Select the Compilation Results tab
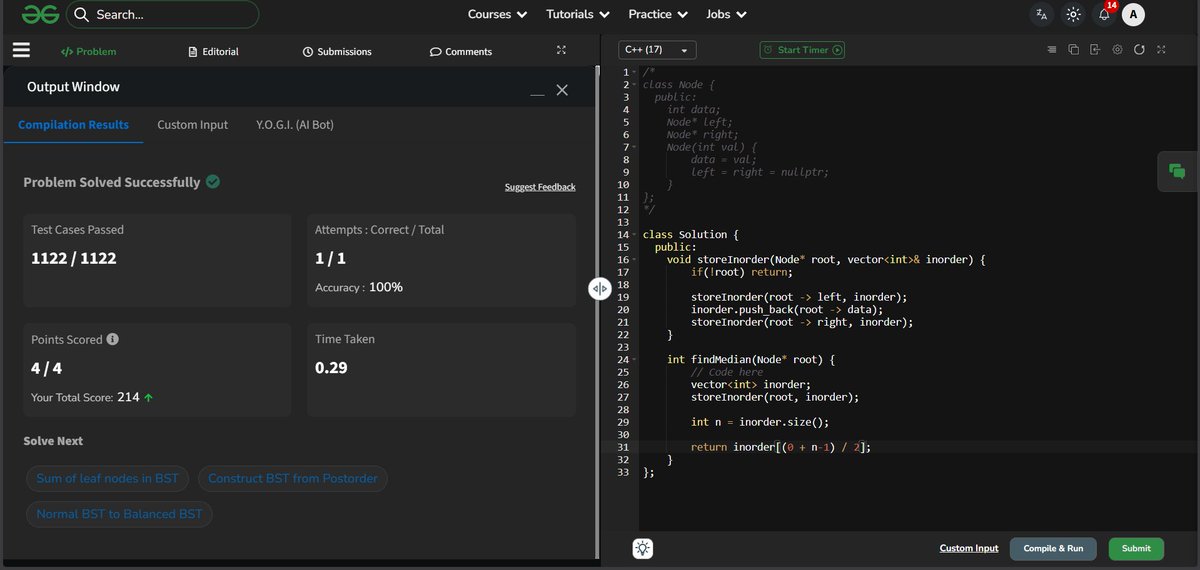Image resolution: width=1200 pixels, height=570 pixels. pyautogui.click(x=74, y=125)
